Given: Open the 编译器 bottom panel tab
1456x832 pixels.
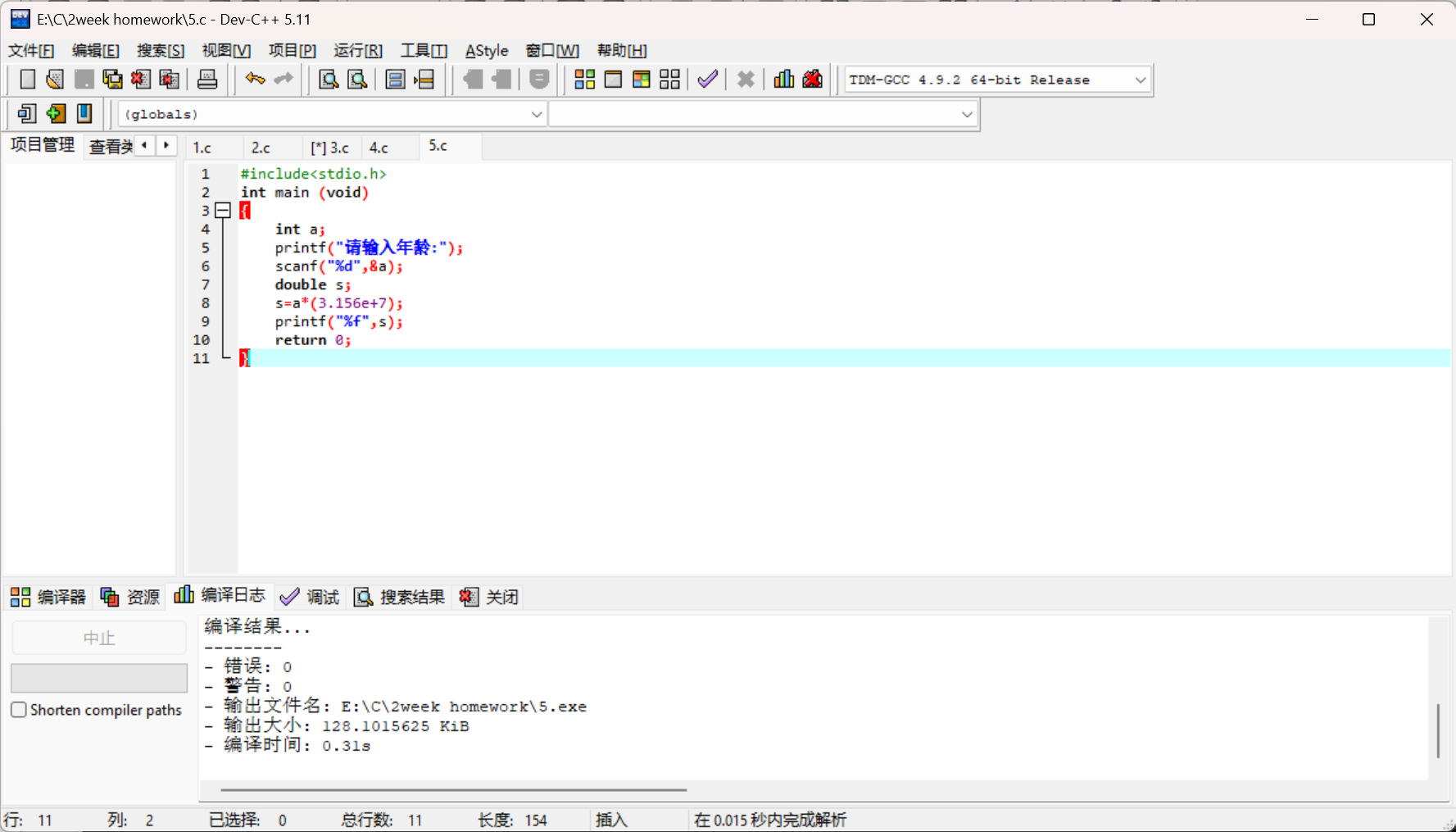Looking at the screenshot, I should point(48,597).
